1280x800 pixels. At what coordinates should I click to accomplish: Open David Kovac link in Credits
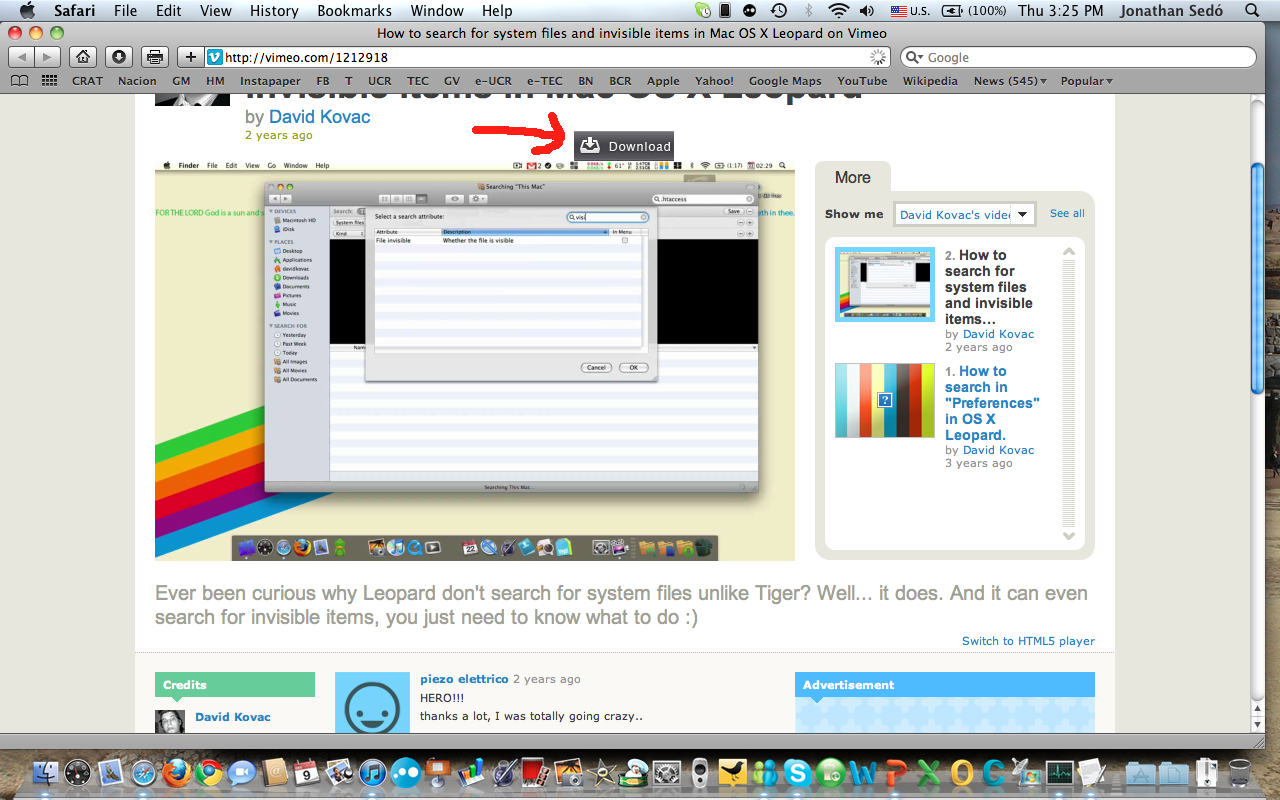pos(233,717)
